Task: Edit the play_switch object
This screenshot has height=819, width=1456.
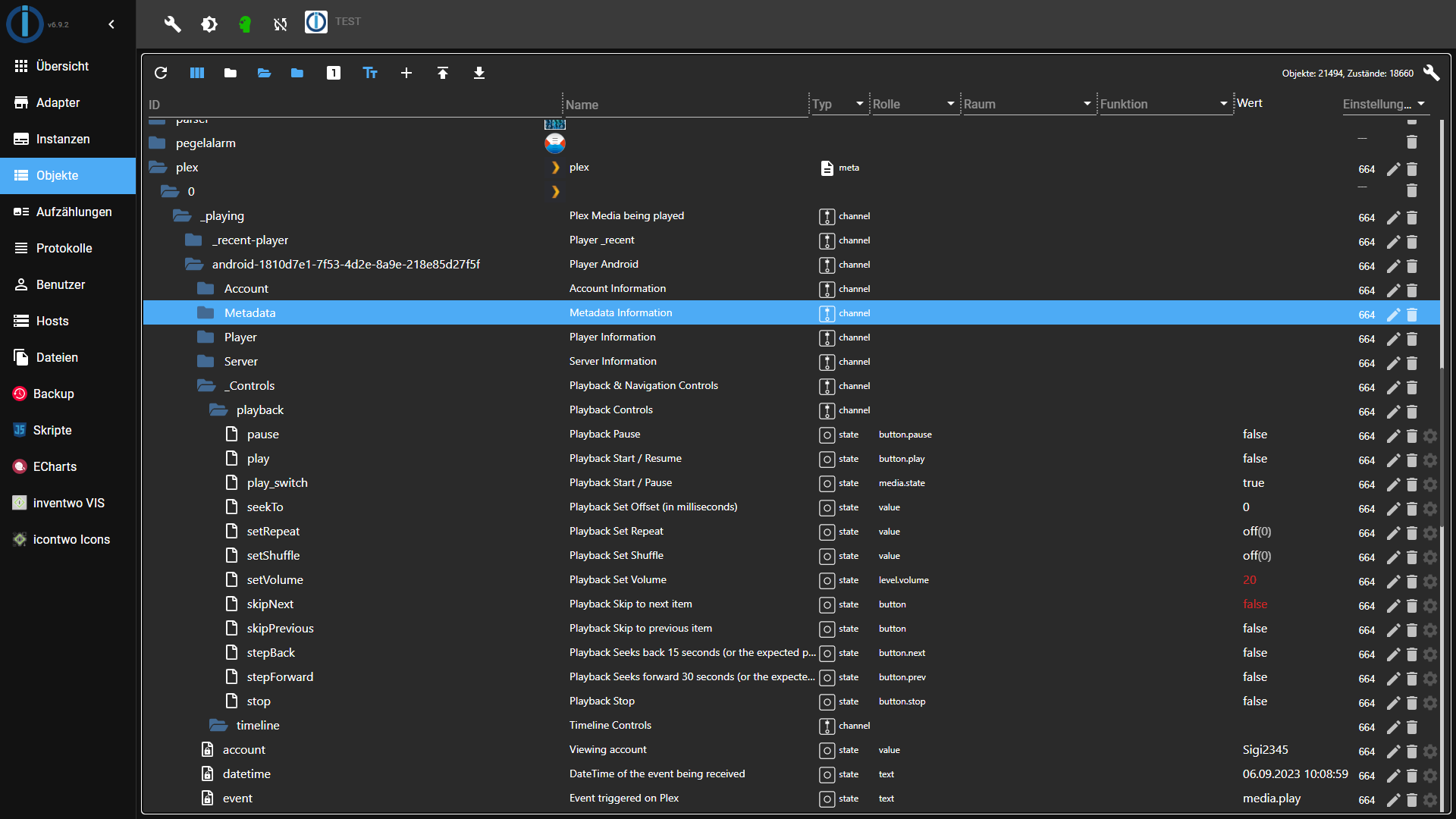Action: pyautogui.click(x=1393, y=484)
